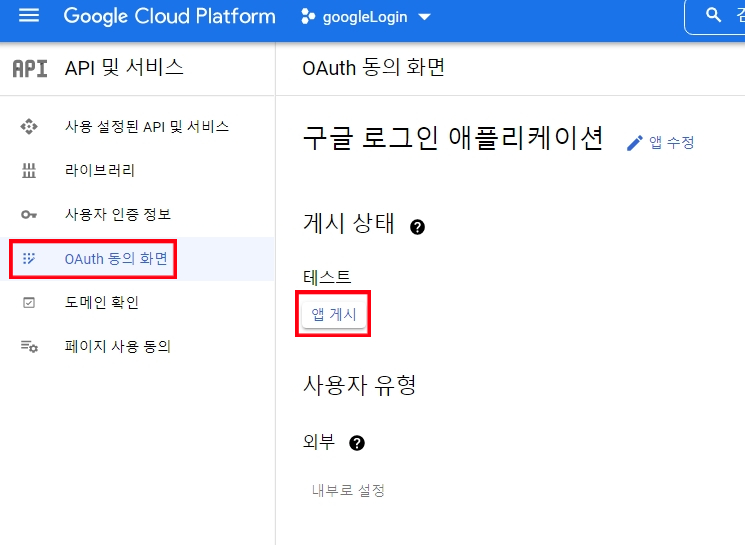Click the '게시 상태' section heading
Image resolution: width=745 pixels, height=545 pixels.
(x=349, y=223)
